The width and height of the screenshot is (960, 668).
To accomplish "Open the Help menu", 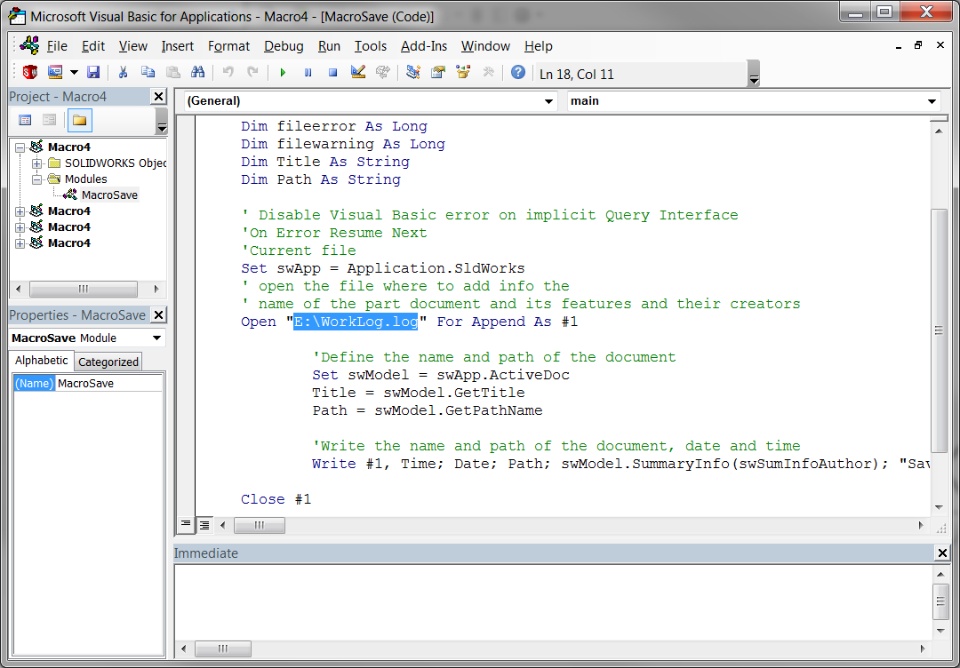I will coord(538,46).
